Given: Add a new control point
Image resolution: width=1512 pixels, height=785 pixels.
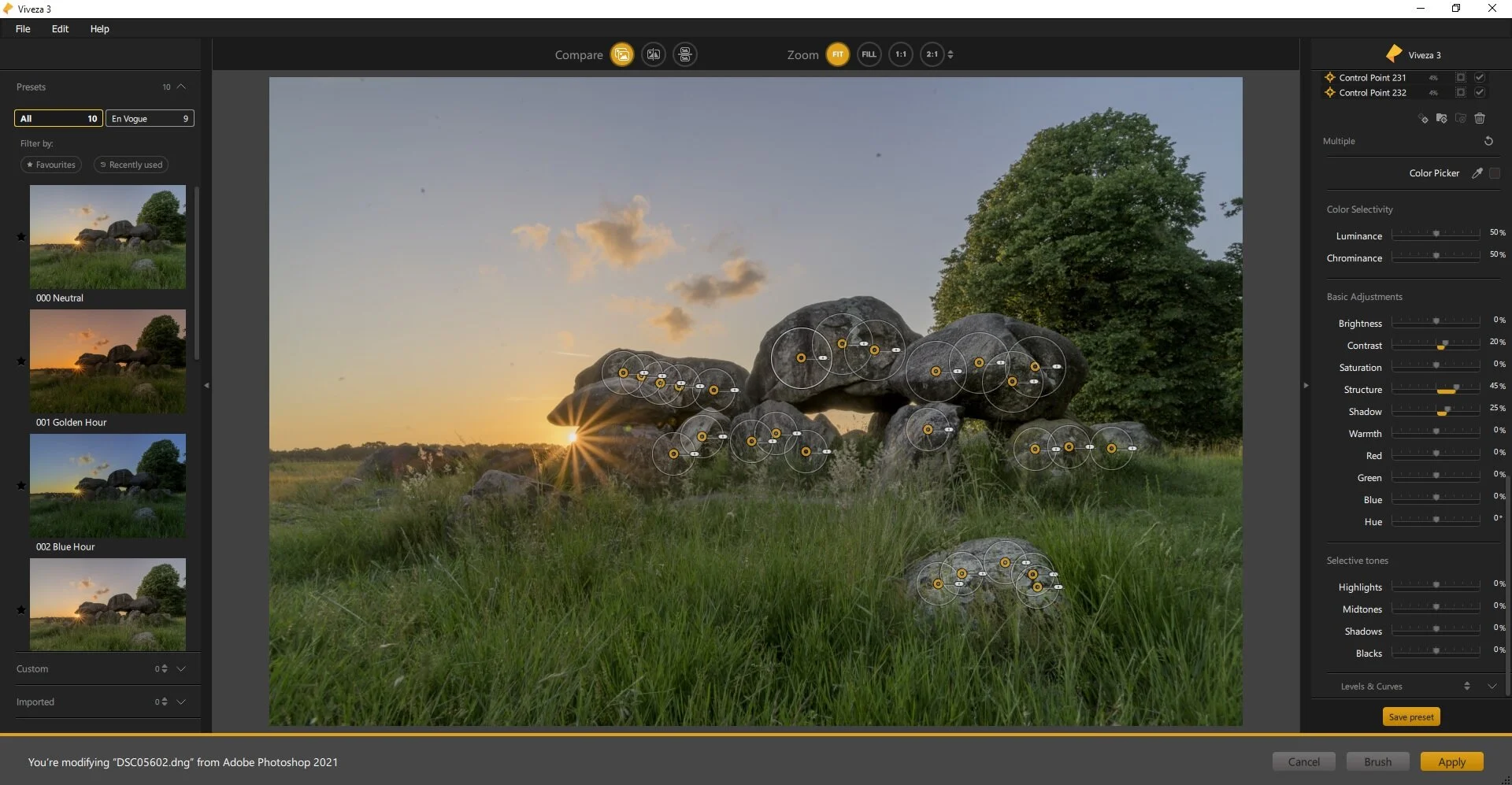Looking at the screenshot, I should [x=1422, y=118].
